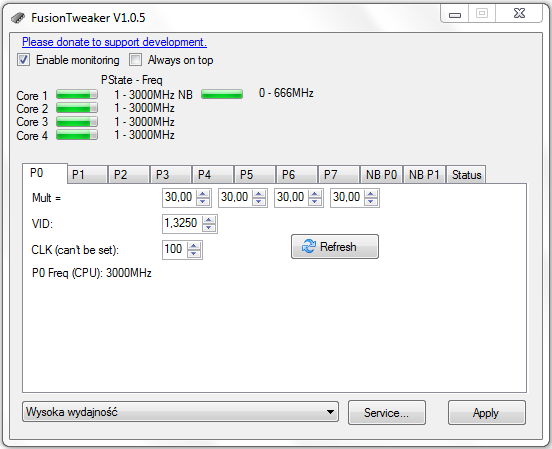Image resolution: width=552 pixels, height=449 pixels.
Task: Switch to the P1 tab
Action: click(x=87, y=175)
